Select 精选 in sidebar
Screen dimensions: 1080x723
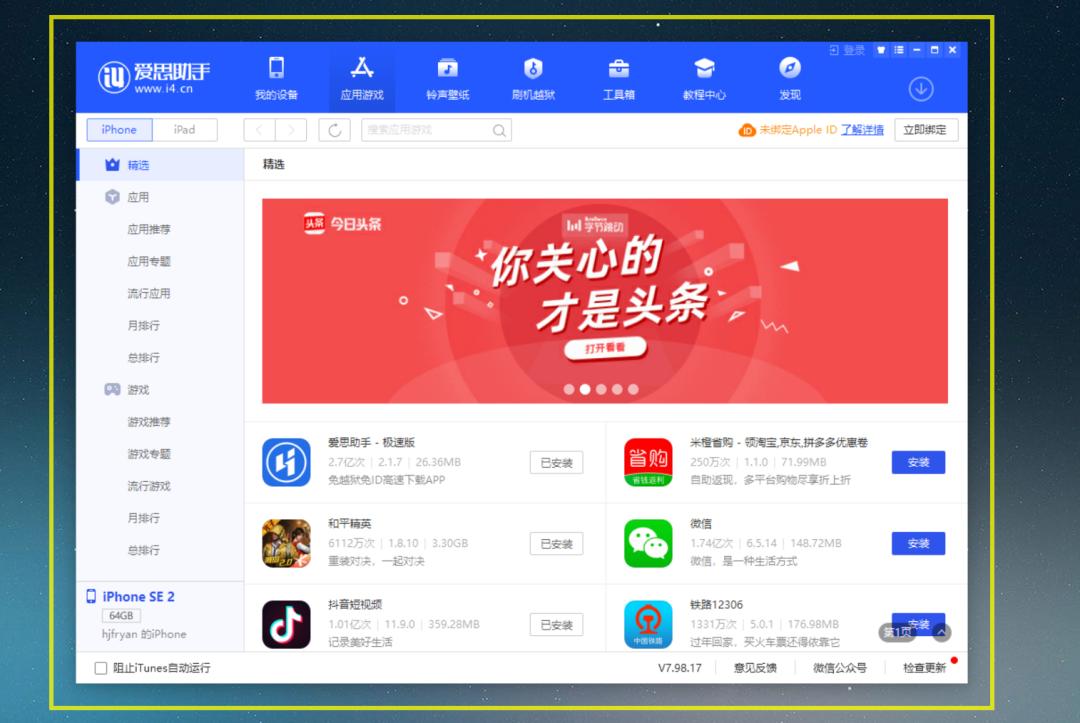(160, 165)
